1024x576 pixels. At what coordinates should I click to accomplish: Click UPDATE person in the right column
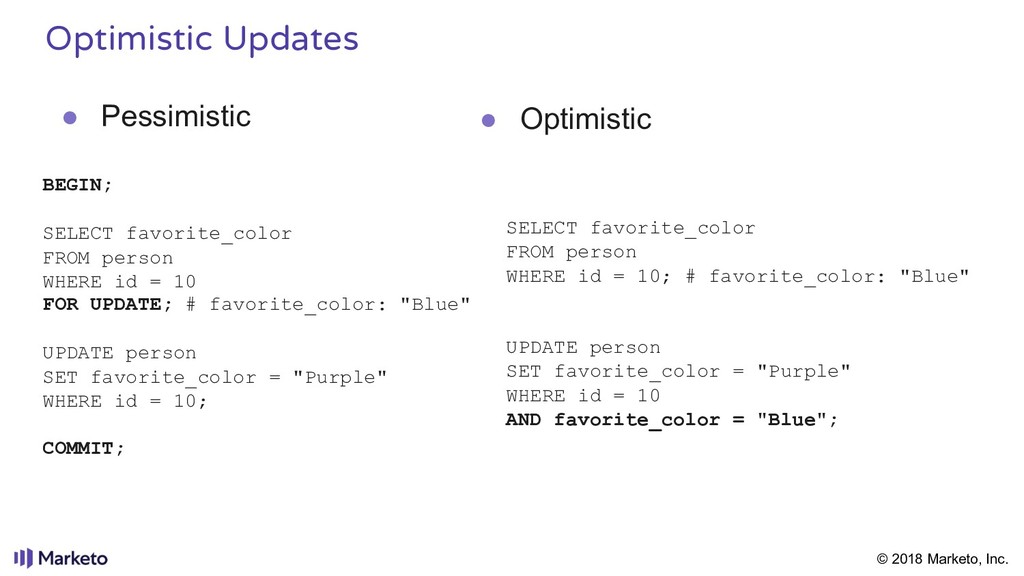(583, 347)
